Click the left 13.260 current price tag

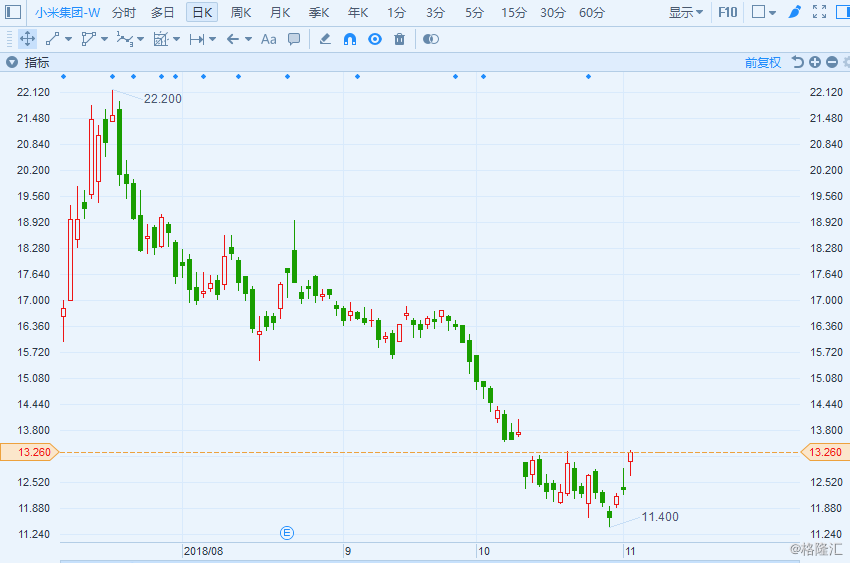coord(29,452)
